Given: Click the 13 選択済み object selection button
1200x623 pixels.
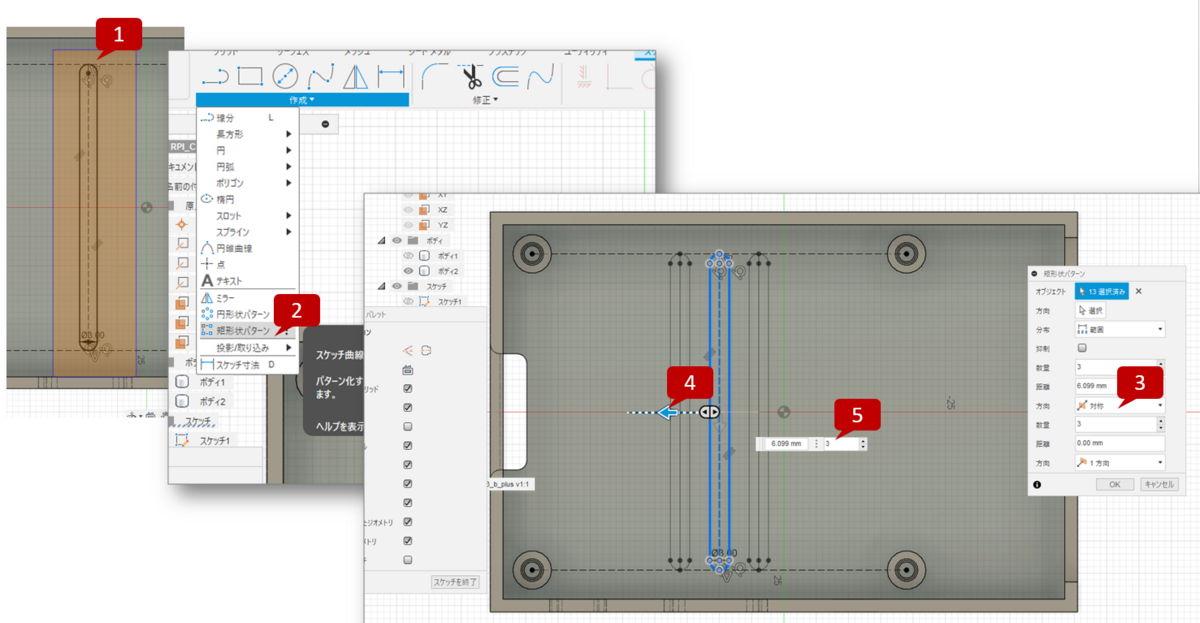Looking at the screenshot, I should coord(1102,291).
